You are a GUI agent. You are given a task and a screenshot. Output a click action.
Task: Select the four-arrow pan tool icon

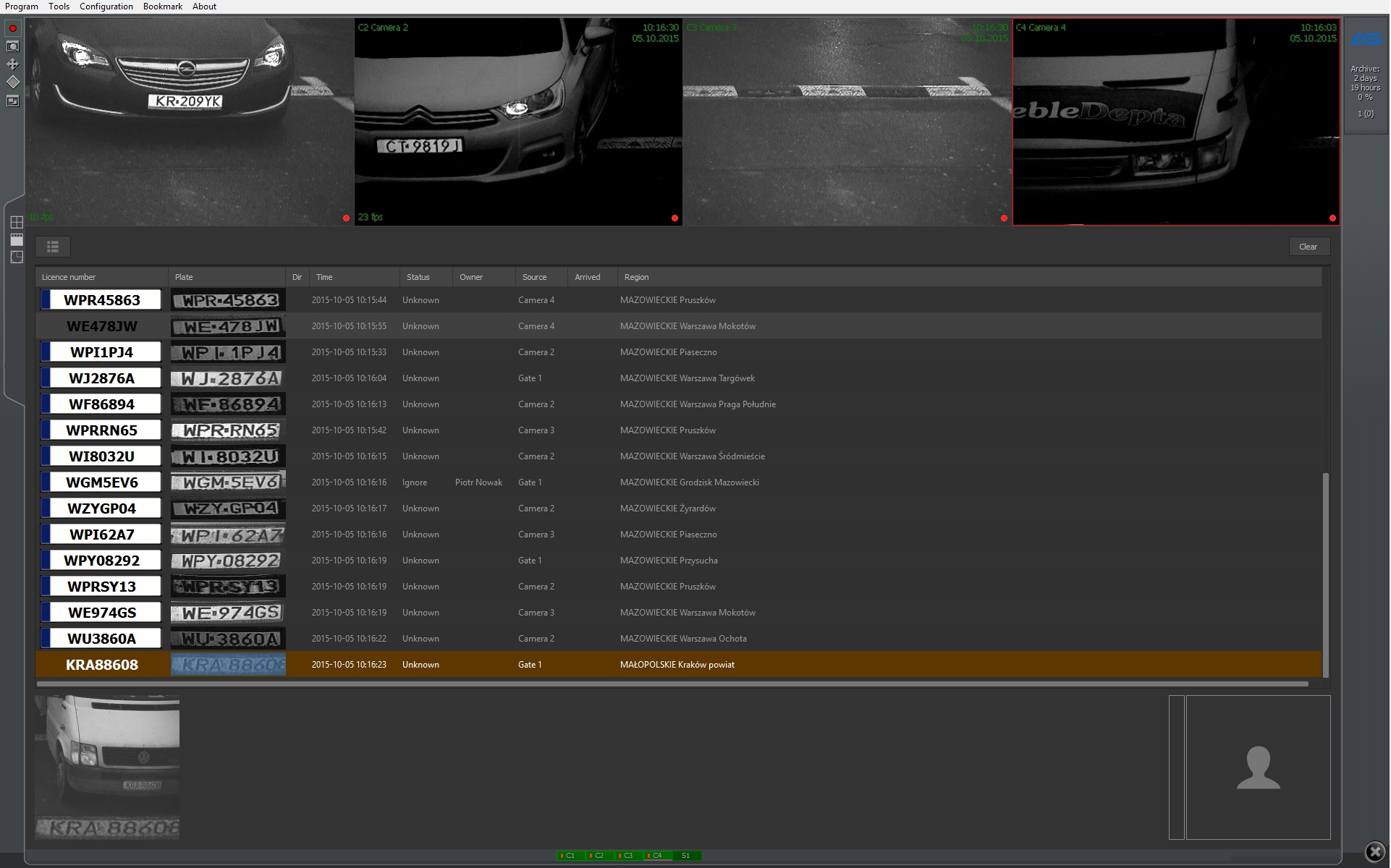(x=13, y=64)
